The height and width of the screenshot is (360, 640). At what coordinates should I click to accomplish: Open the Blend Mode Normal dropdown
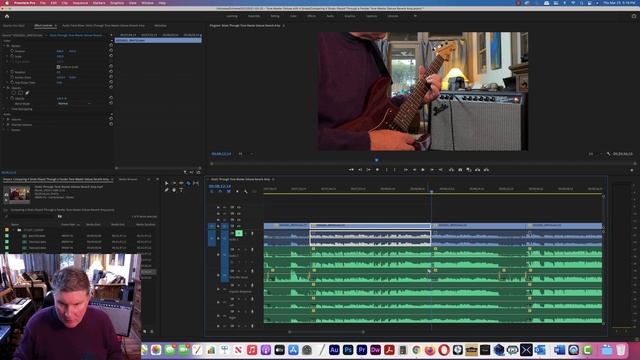pos(74,104)
